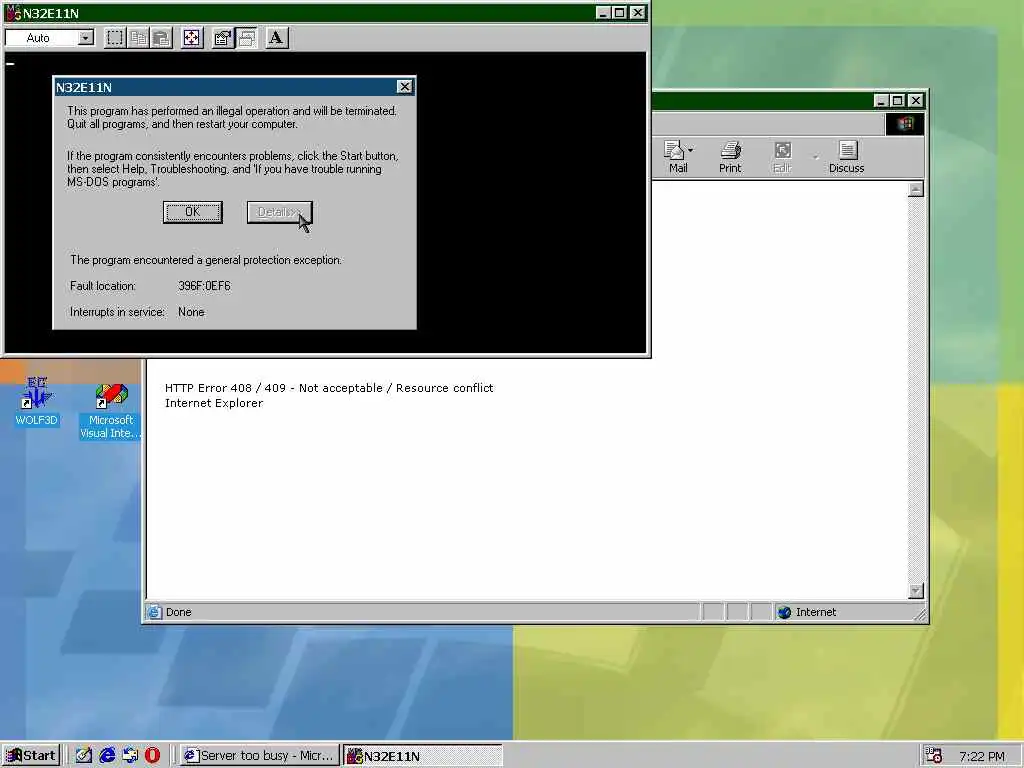Open the Properties icon in the DOS toolbar
This screenshot has height=768, width=1024.
click(223, 38)
